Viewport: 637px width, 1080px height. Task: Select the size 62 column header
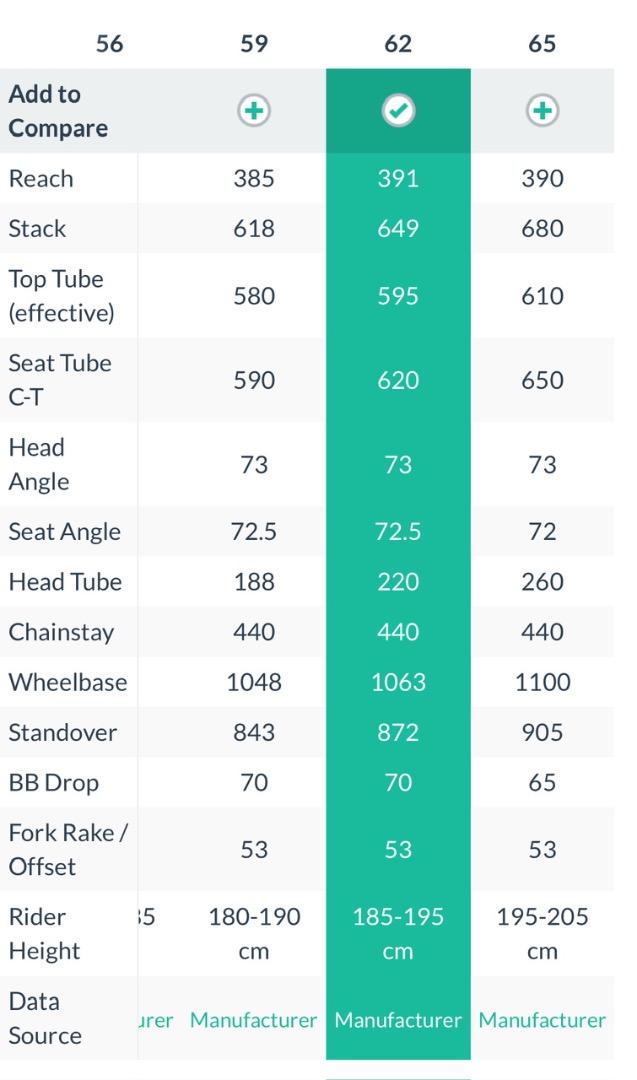point(398,44)
